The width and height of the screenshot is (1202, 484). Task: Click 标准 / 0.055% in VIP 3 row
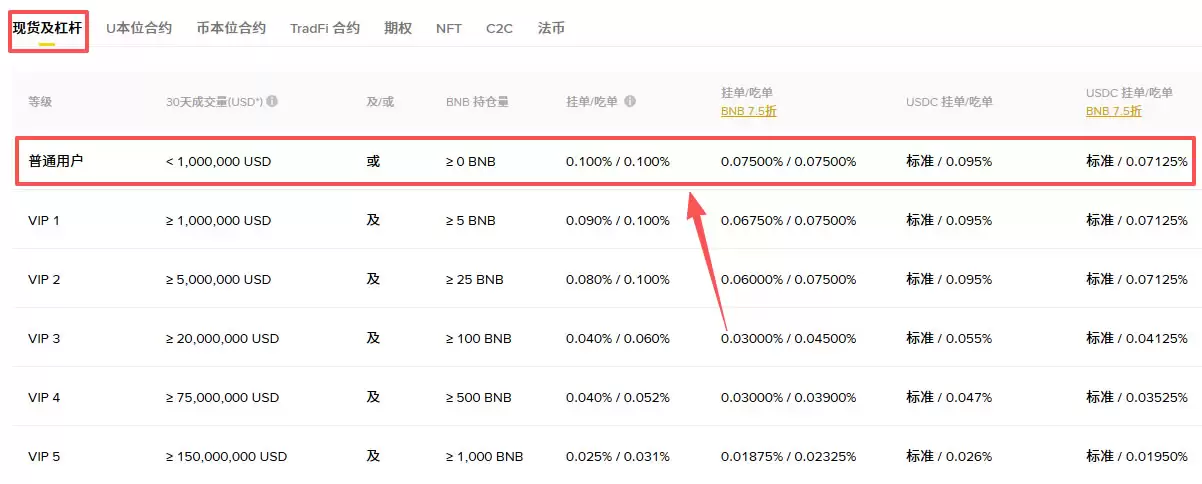pyautogui.click(x=949, y=338)
